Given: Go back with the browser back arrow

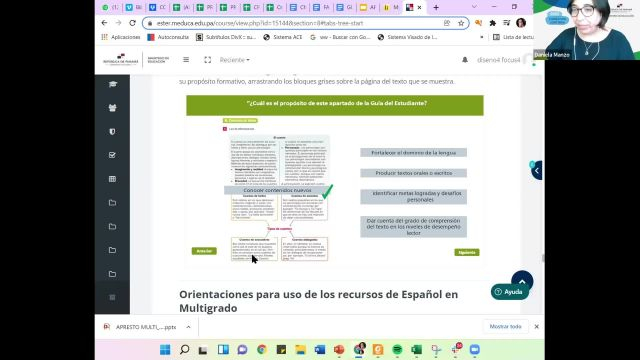Looking at the screenshot, I should [104, 23].
